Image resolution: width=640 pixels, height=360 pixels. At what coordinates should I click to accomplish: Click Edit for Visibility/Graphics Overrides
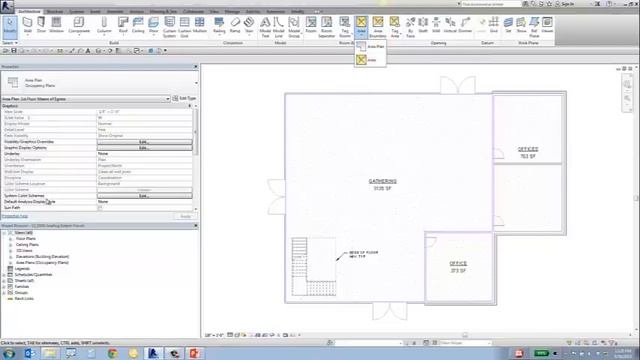coord(144,142)
